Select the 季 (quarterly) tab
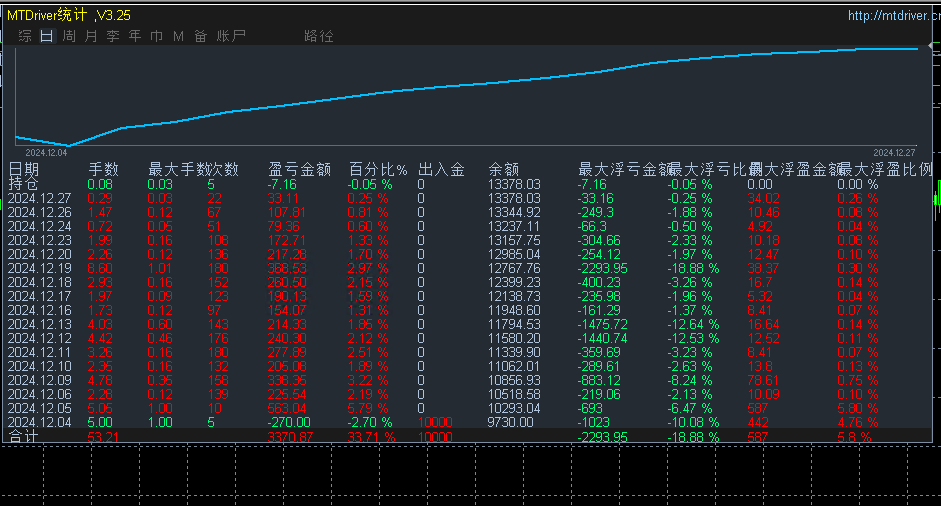 click(x=113, y=36)
